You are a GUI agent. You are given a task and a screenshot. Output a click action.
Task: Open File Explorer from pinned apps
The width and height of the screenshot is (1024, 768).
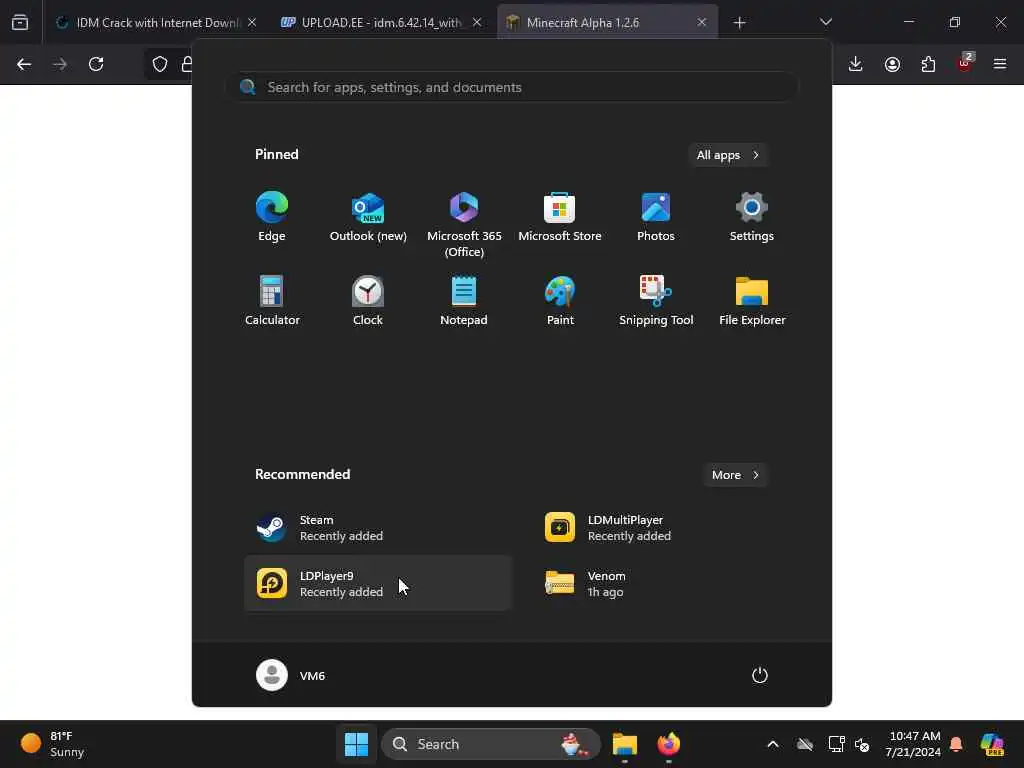(752, 301)
